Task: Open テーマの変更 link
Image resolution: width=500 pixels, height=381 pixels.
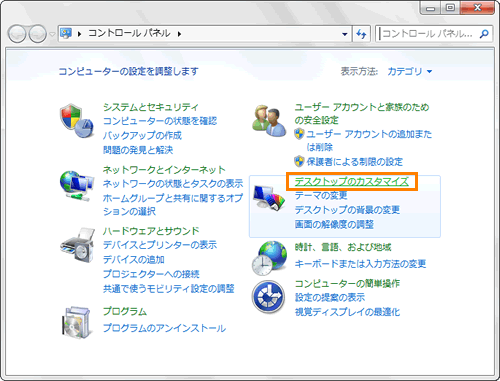Action: [321, 195]
